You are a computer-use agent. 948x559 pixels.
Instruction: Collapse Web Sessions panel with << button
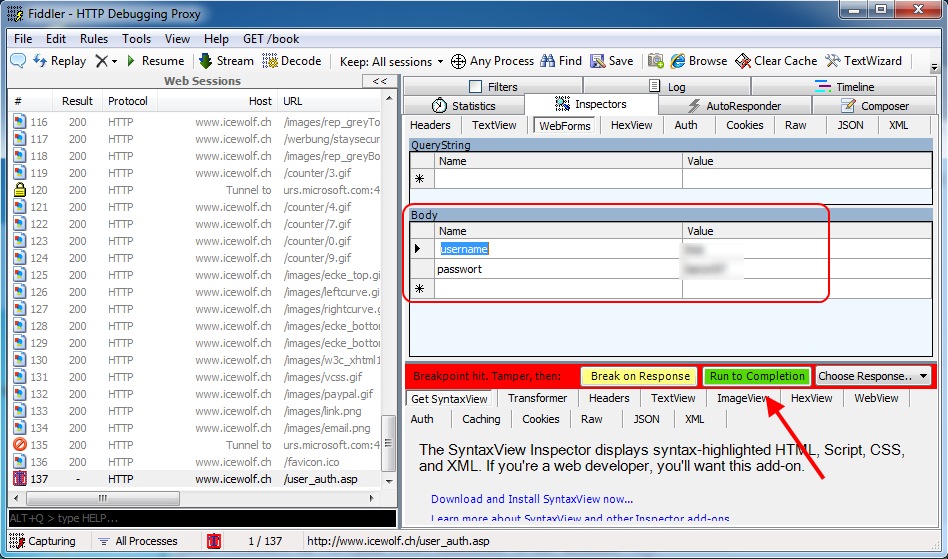[x=380, y=81]
